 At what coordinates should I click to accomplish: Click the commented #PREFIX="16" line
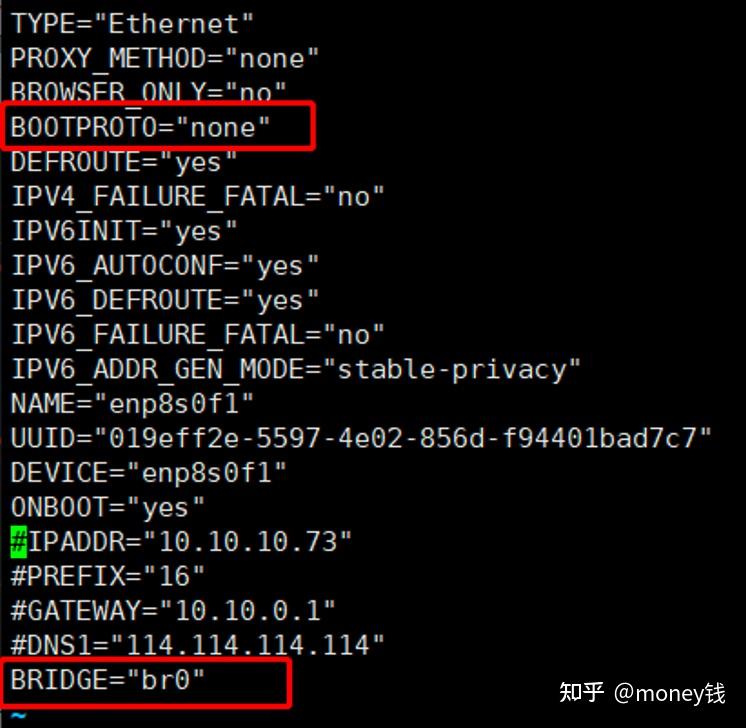tap(108, 576)
